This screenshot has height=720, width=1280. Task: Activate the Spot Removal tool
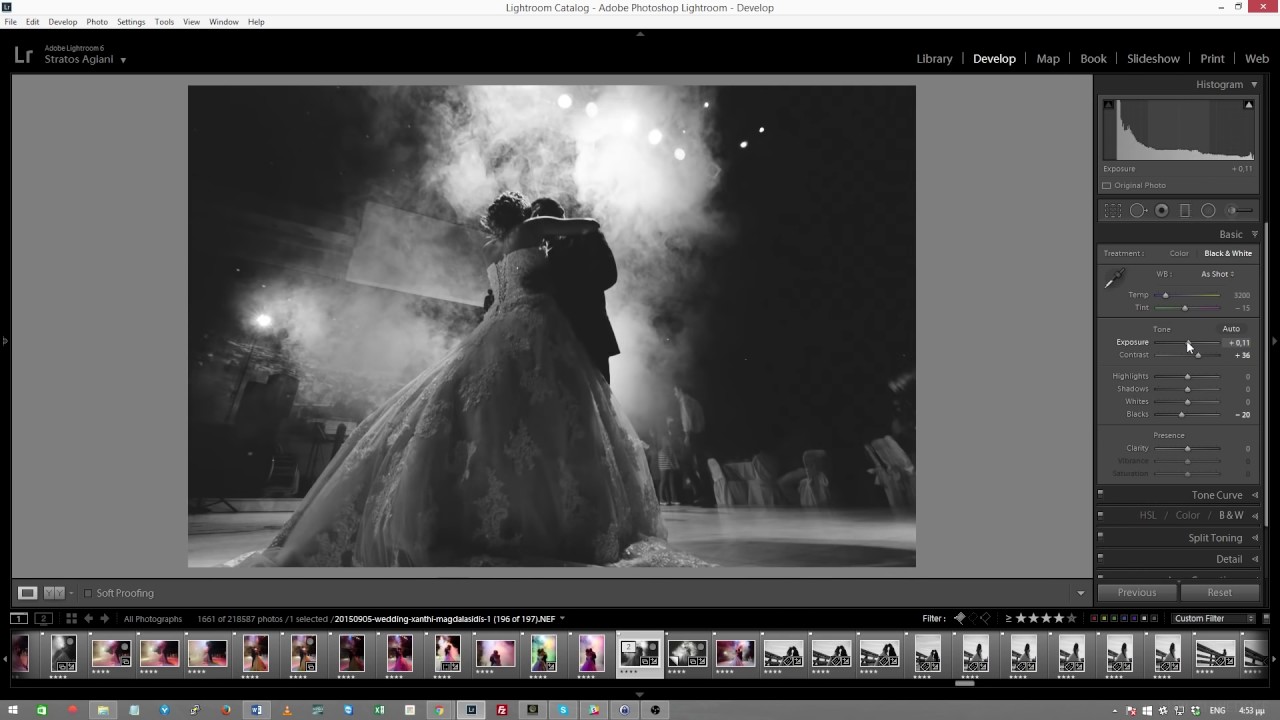[1138, 211]
